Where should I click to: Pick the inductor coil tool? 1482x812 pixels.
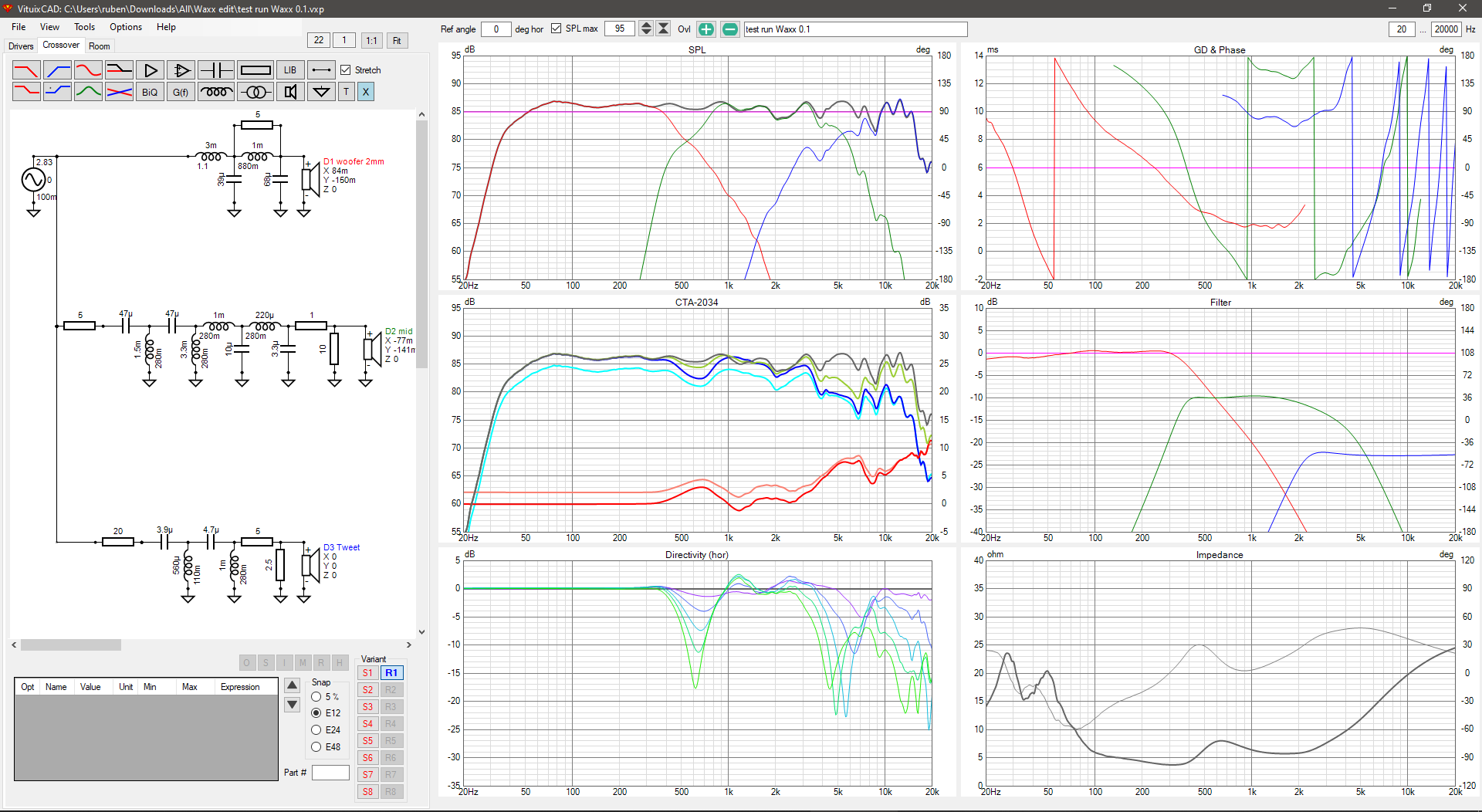click(216, 92)
